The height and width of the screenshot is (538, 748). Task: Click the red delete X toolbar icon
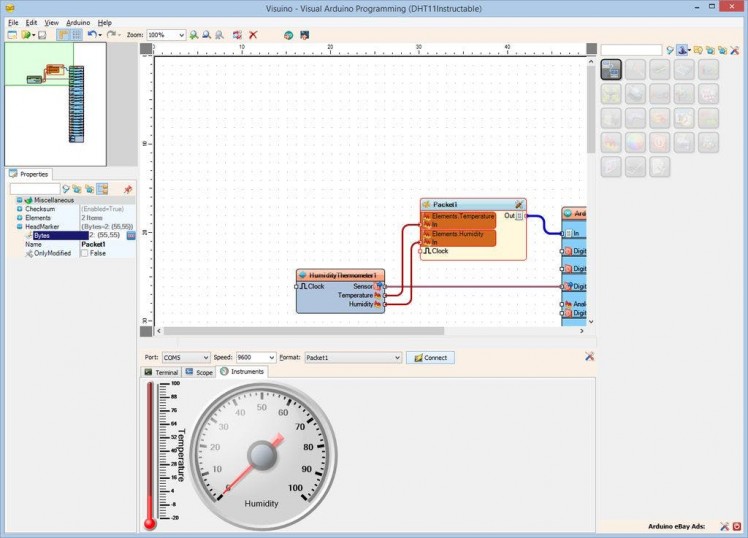253,35
